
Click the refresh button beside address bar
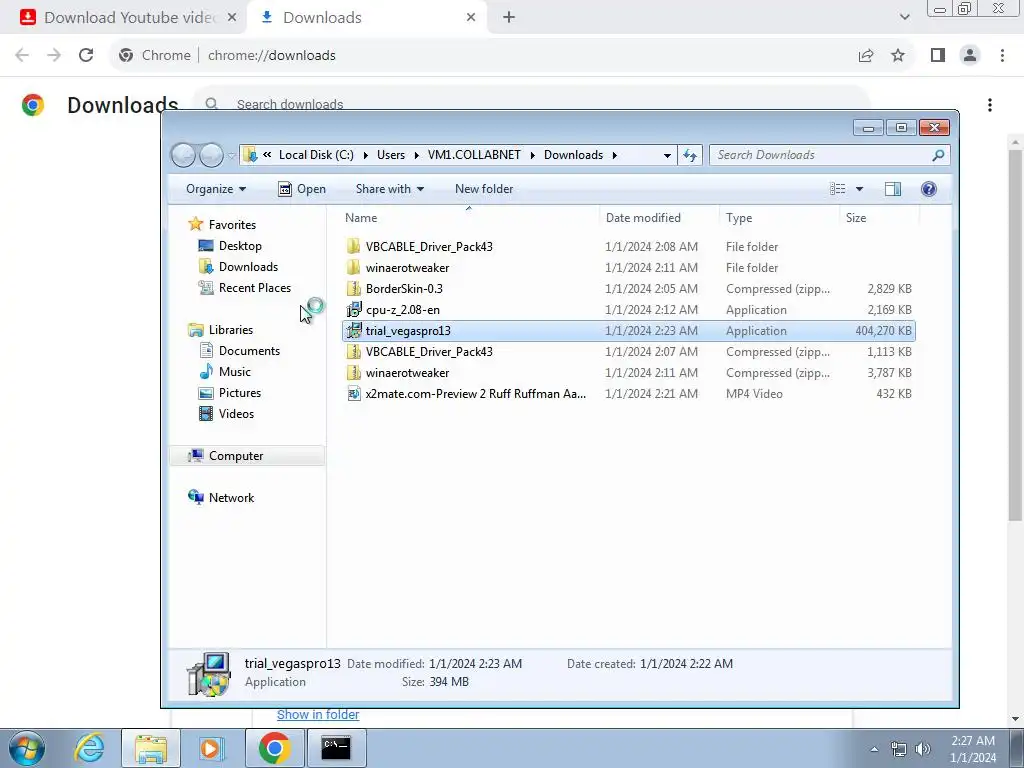pos(690,155)
